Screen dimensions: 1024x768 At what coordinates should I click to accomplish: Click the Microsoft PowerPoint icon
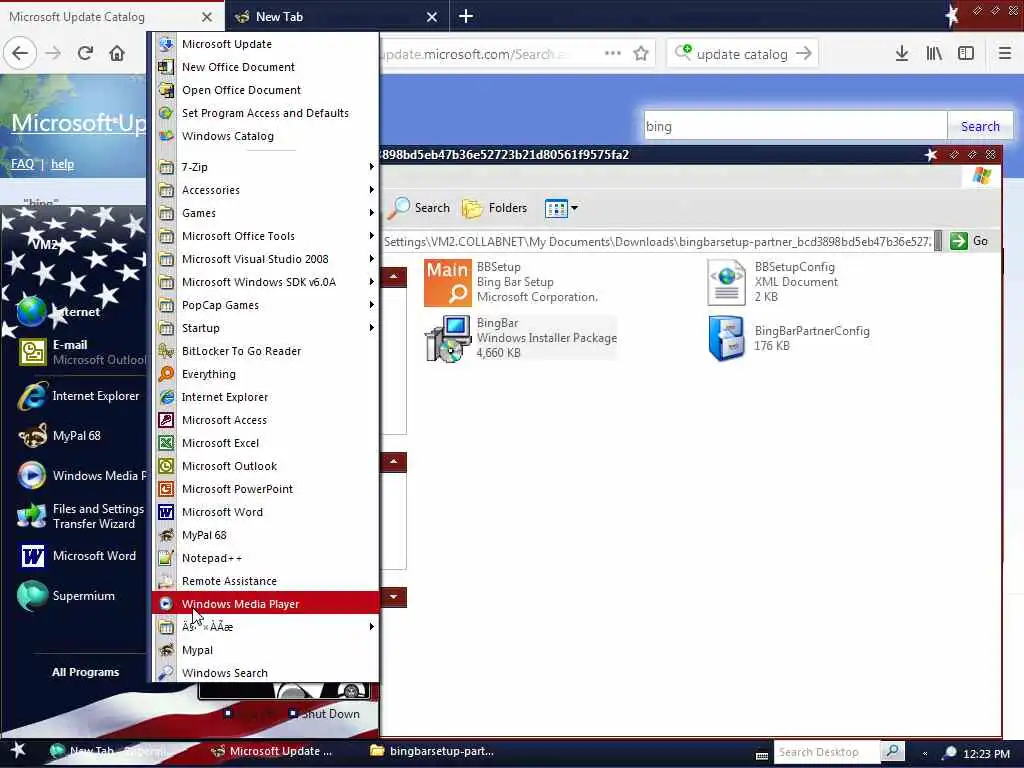pos(167,488)
